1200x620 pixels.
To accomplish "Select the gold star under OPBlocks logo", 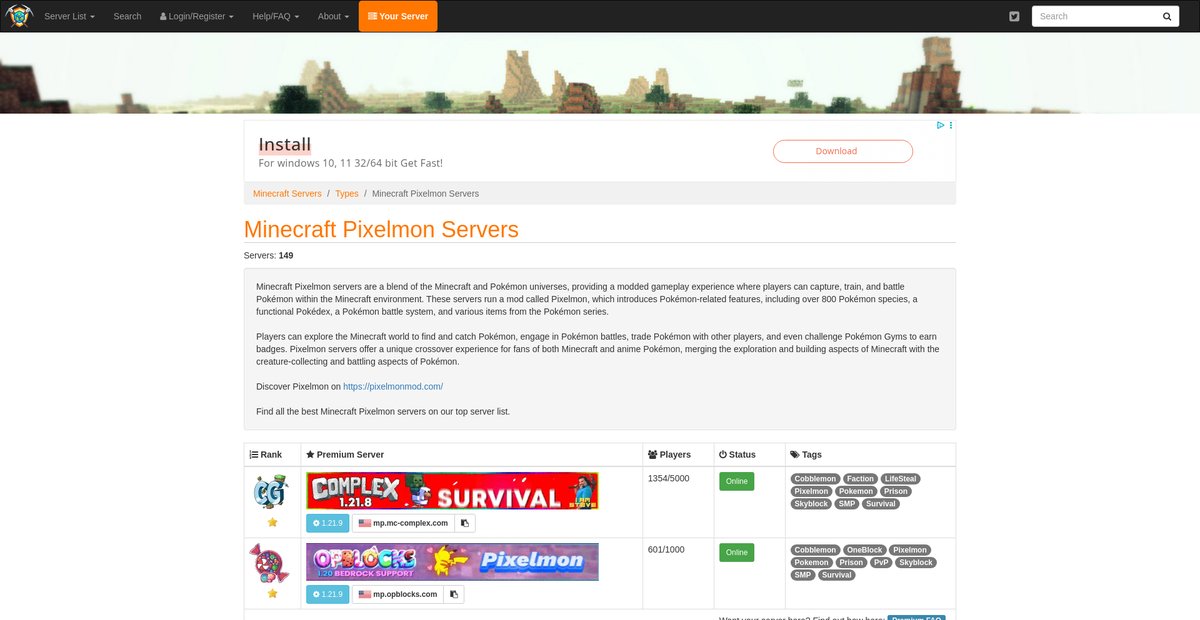I will (x=272, y=593).
